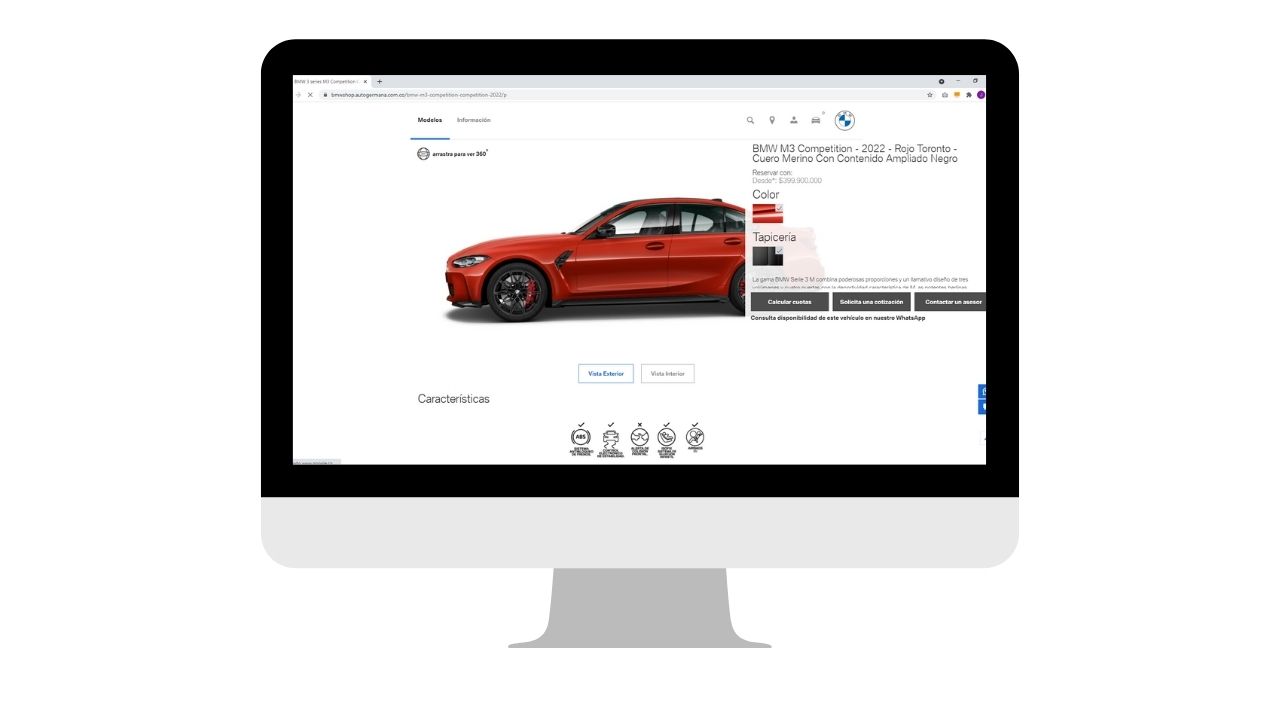Open the car garage icon in header
The height and width of the screenshot is (720, 1280).
tap(816, 120)
